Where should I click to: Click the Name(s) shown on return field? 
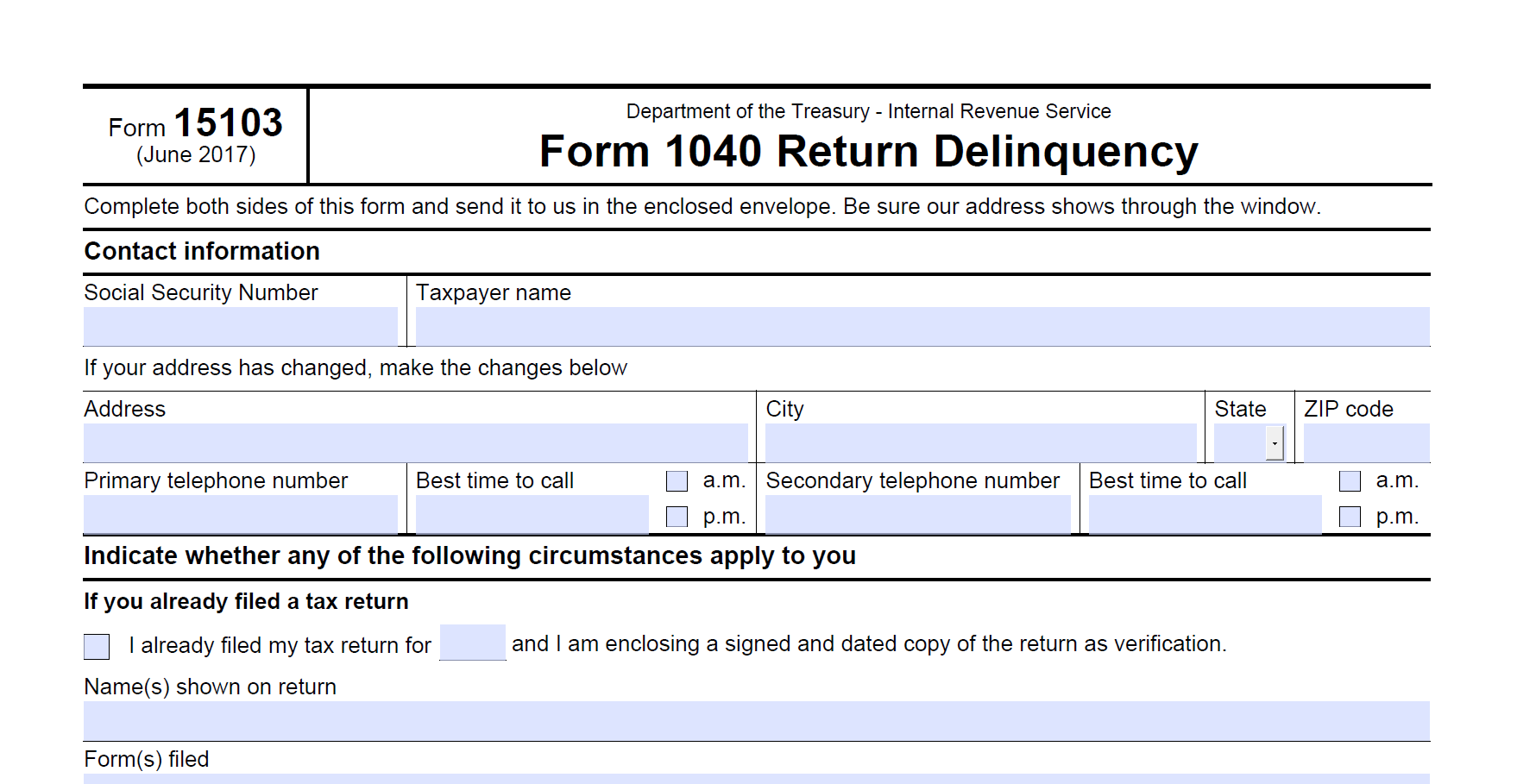[x=756, y=720]
